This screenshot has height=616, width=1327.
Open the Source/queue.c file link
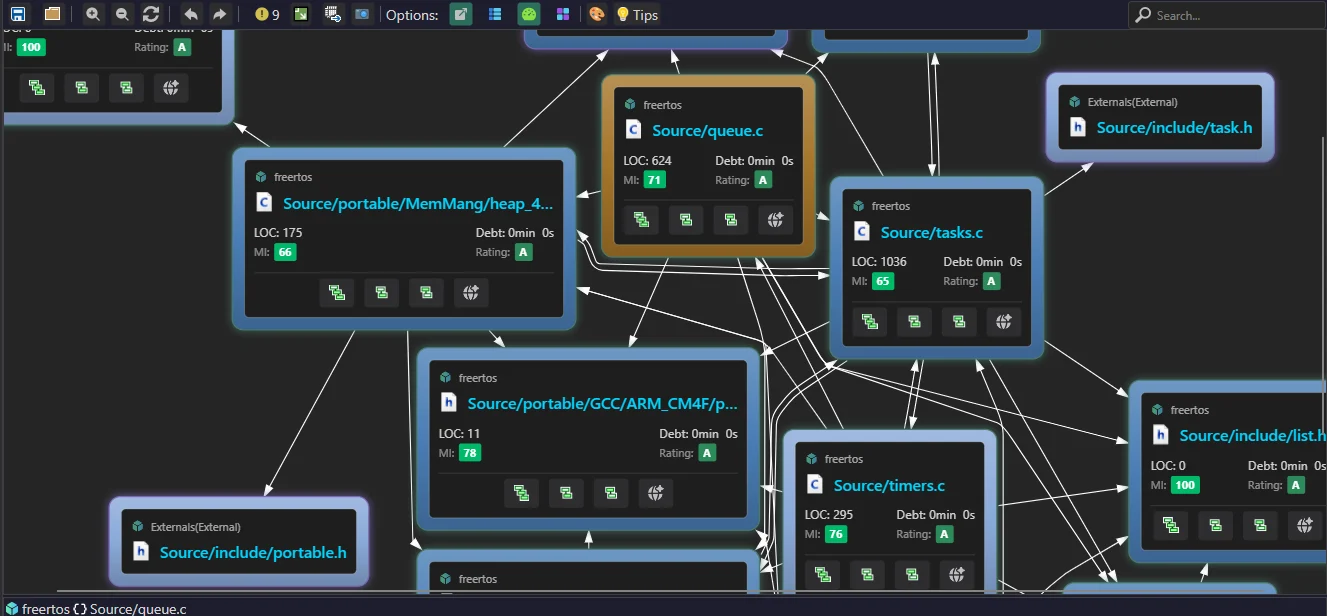click(x=707, y=131)
